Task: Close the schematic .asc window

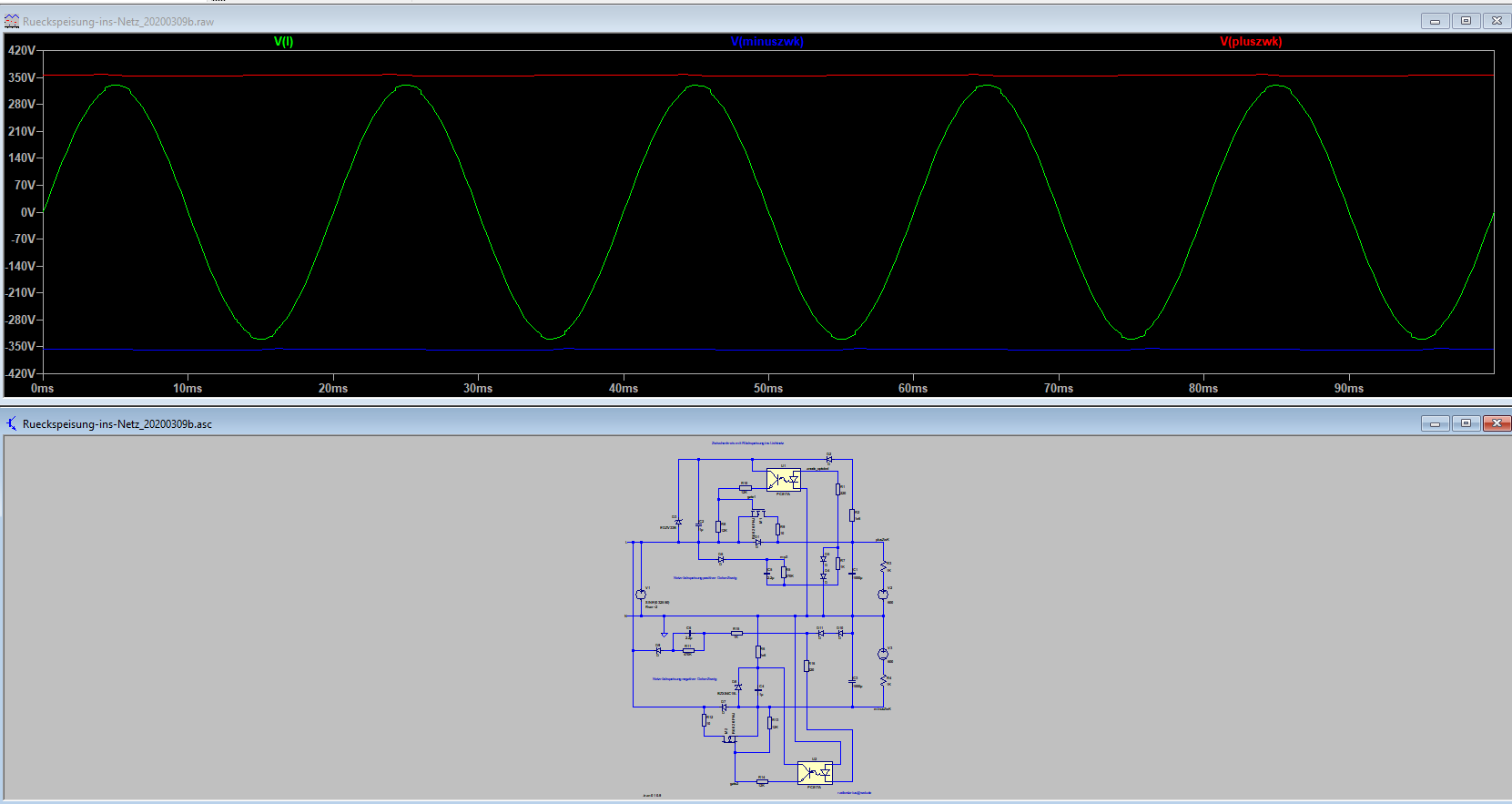Action: [x=1497, y=423]
